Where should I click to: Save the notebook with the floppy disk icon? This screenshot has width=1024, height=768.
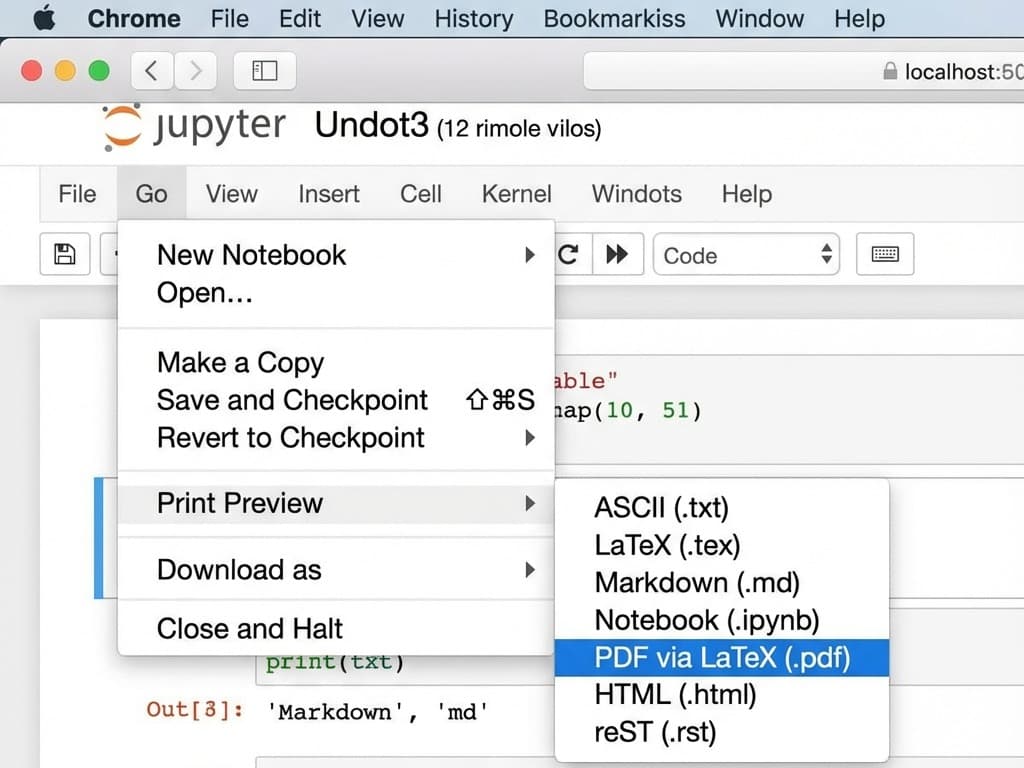click(x=63, y=254)
